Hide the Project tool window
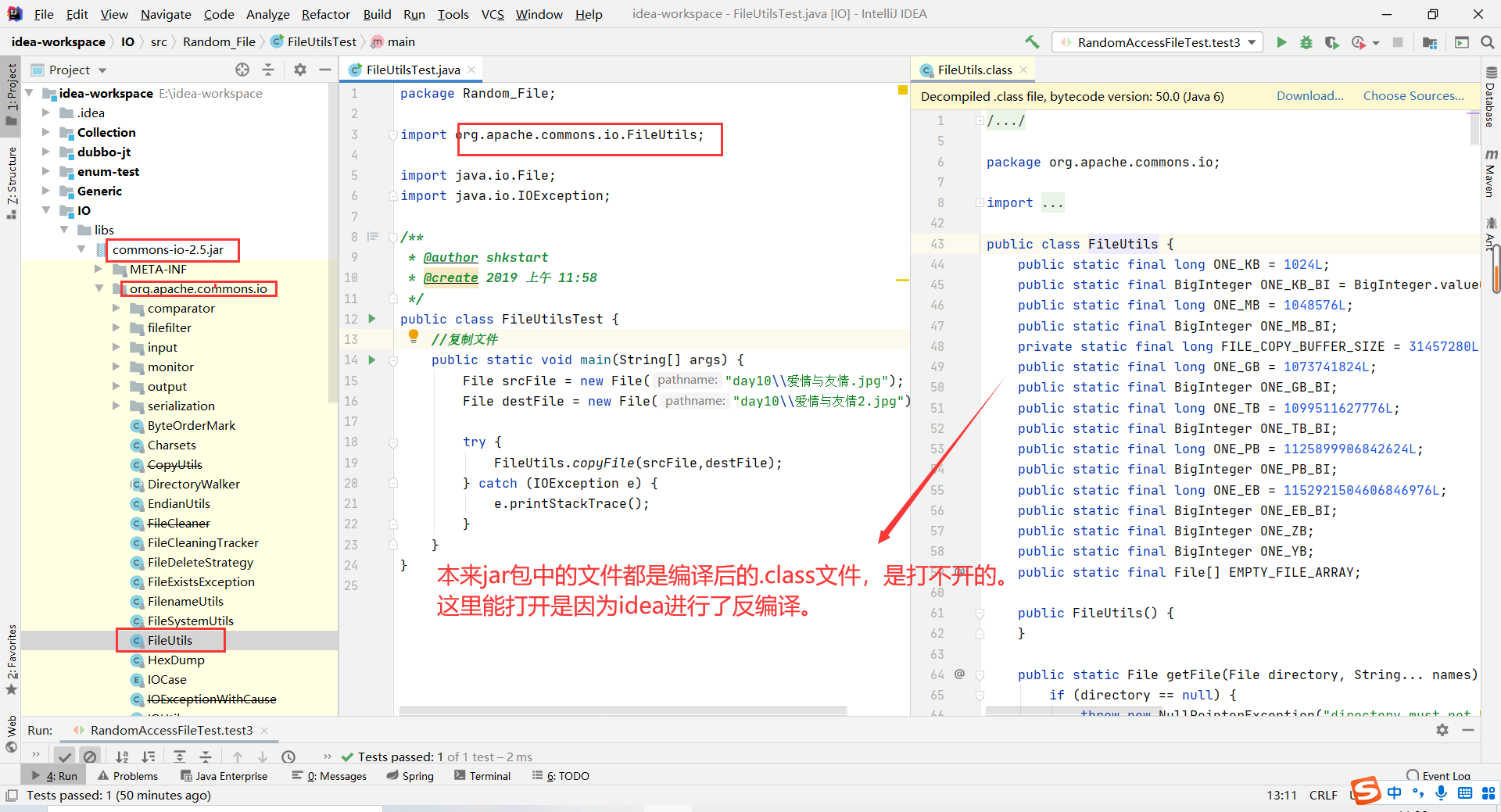 pyautogui.click(x=325, y=70)
